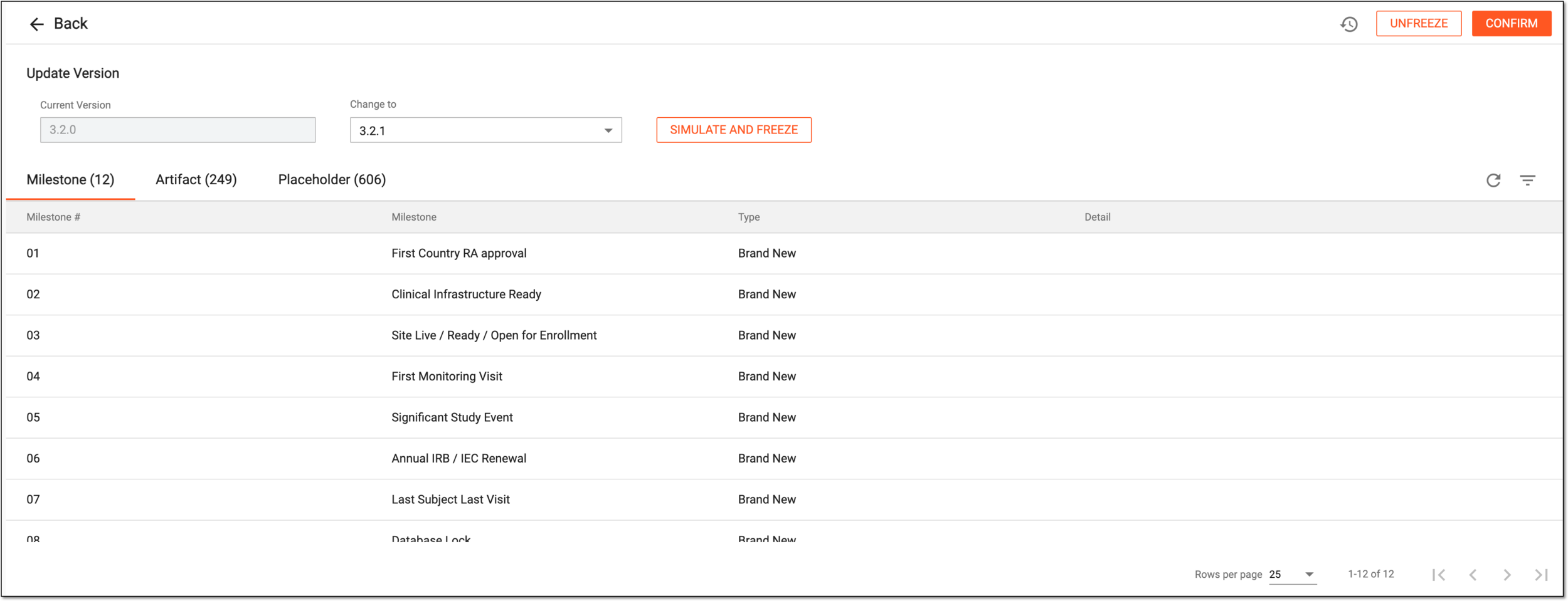This screenshot has width=1568, height=601.
Task: Select First Country RA approval milestone
Action: (459, 254)
